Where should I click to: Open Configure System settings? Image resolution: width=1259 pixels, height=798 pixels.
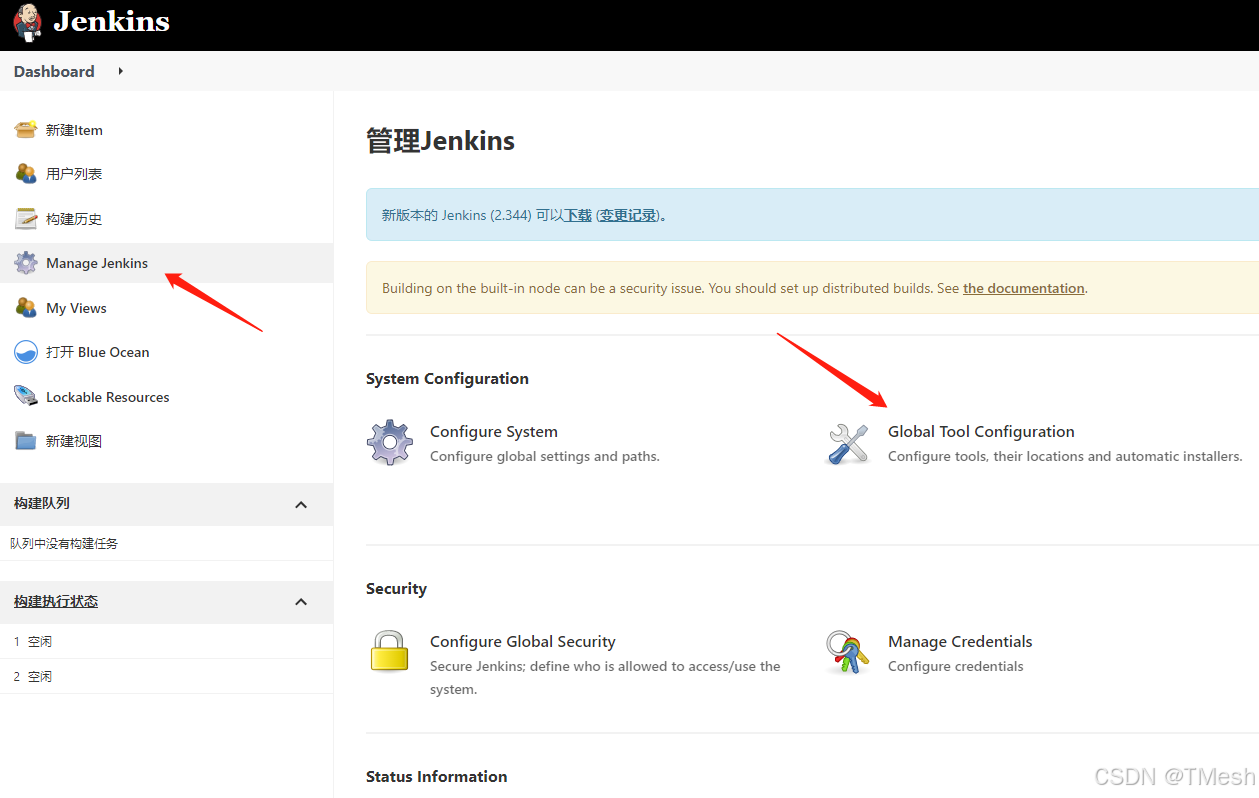pos(494,432)
